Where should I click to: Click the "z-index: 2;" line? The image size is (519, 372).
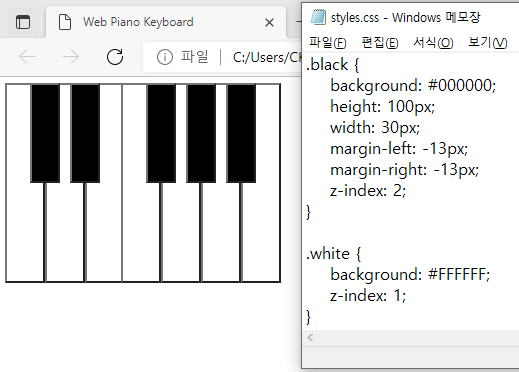click(368, 191)
